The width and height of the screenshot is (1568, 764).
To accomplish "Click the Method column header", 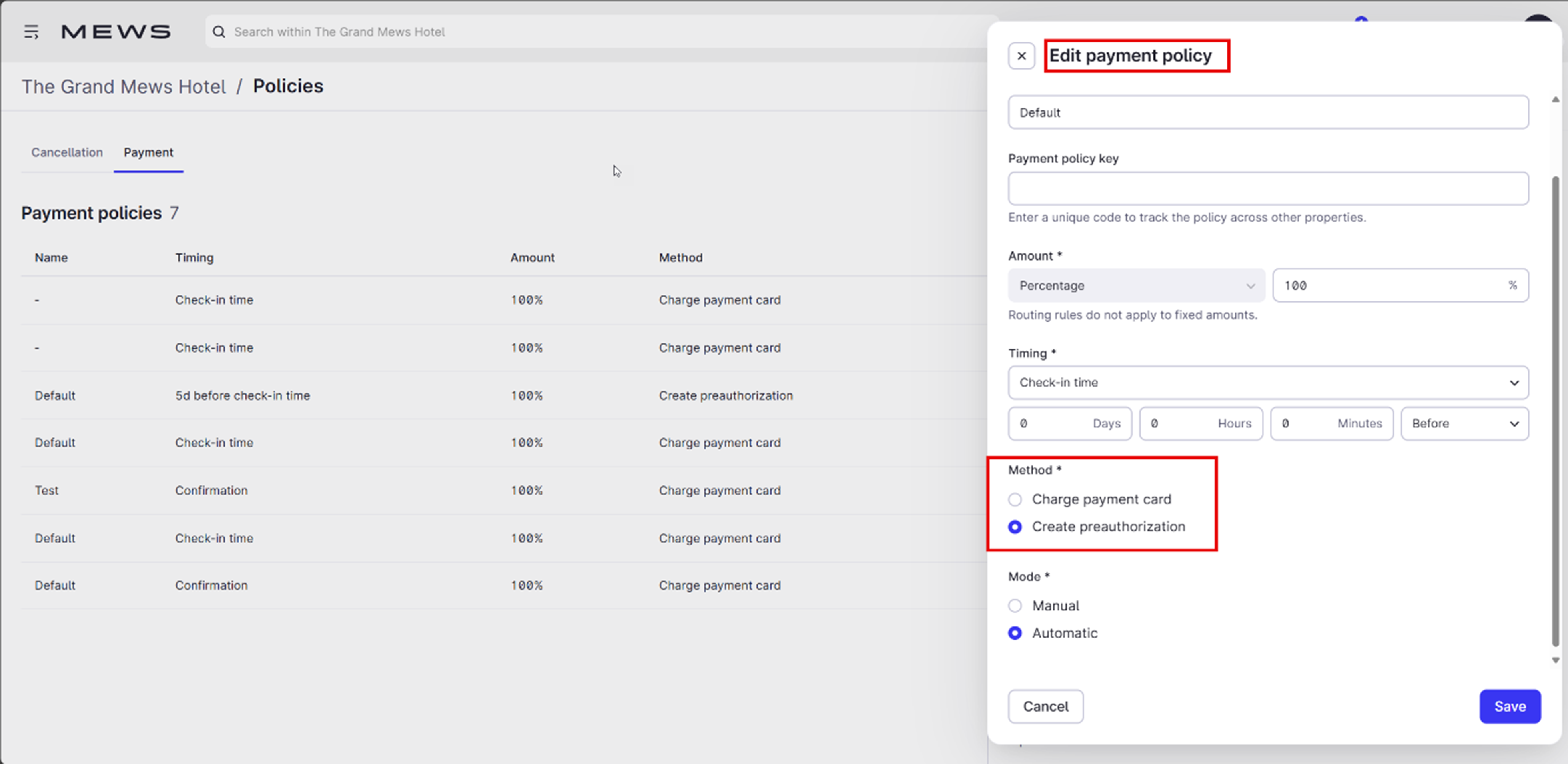I will (680, 258).
